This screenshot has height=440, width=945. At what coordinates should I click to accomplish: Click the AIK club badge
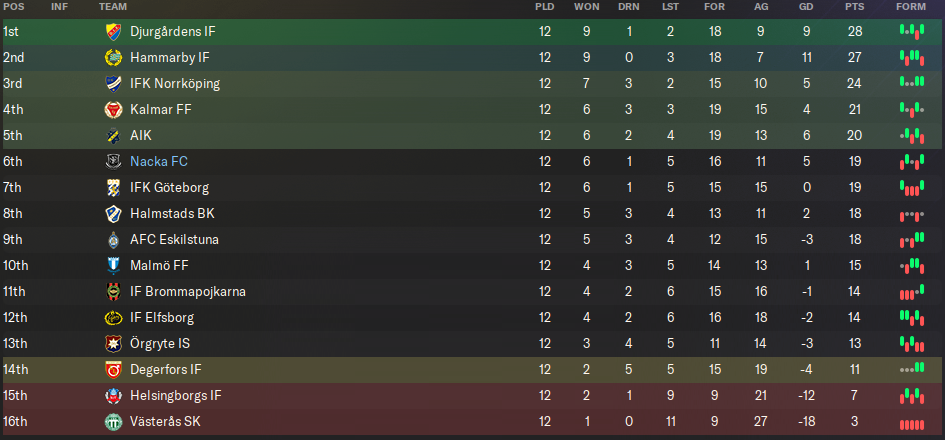112,136
